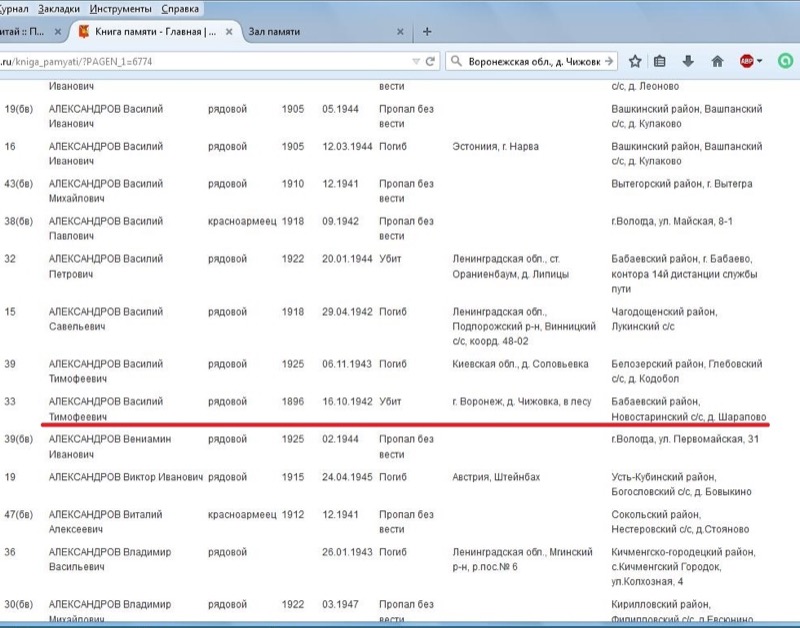
Task: Click the magnifier icon in the search box
Action: [455, 61]
